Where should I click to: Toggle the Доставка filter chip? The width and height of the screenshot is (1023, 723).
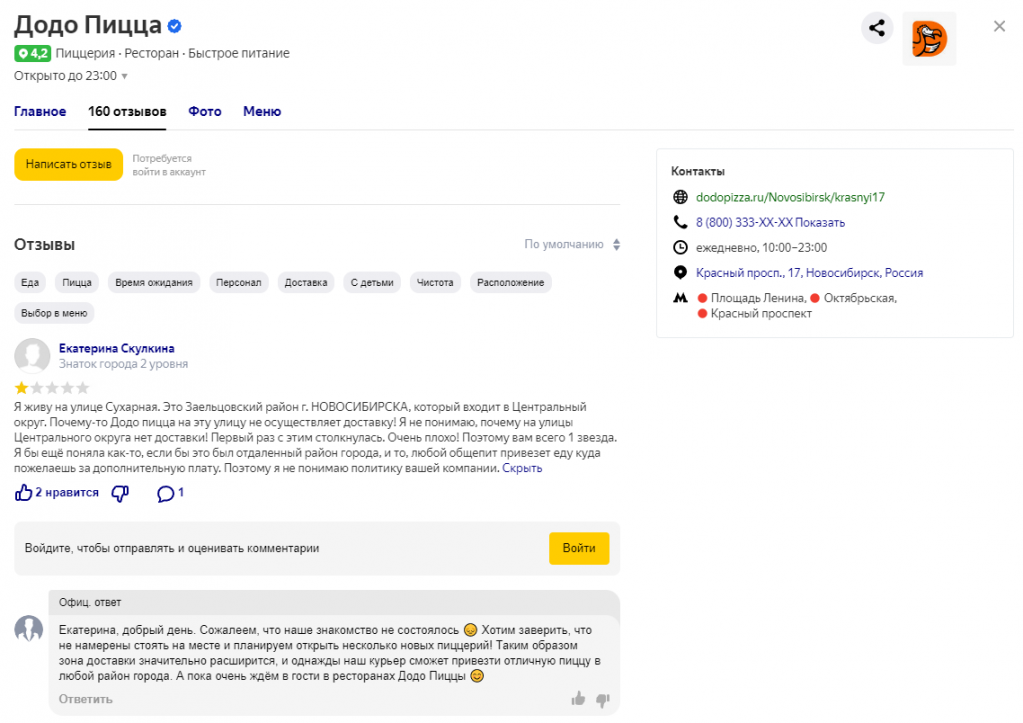[306, 283]
